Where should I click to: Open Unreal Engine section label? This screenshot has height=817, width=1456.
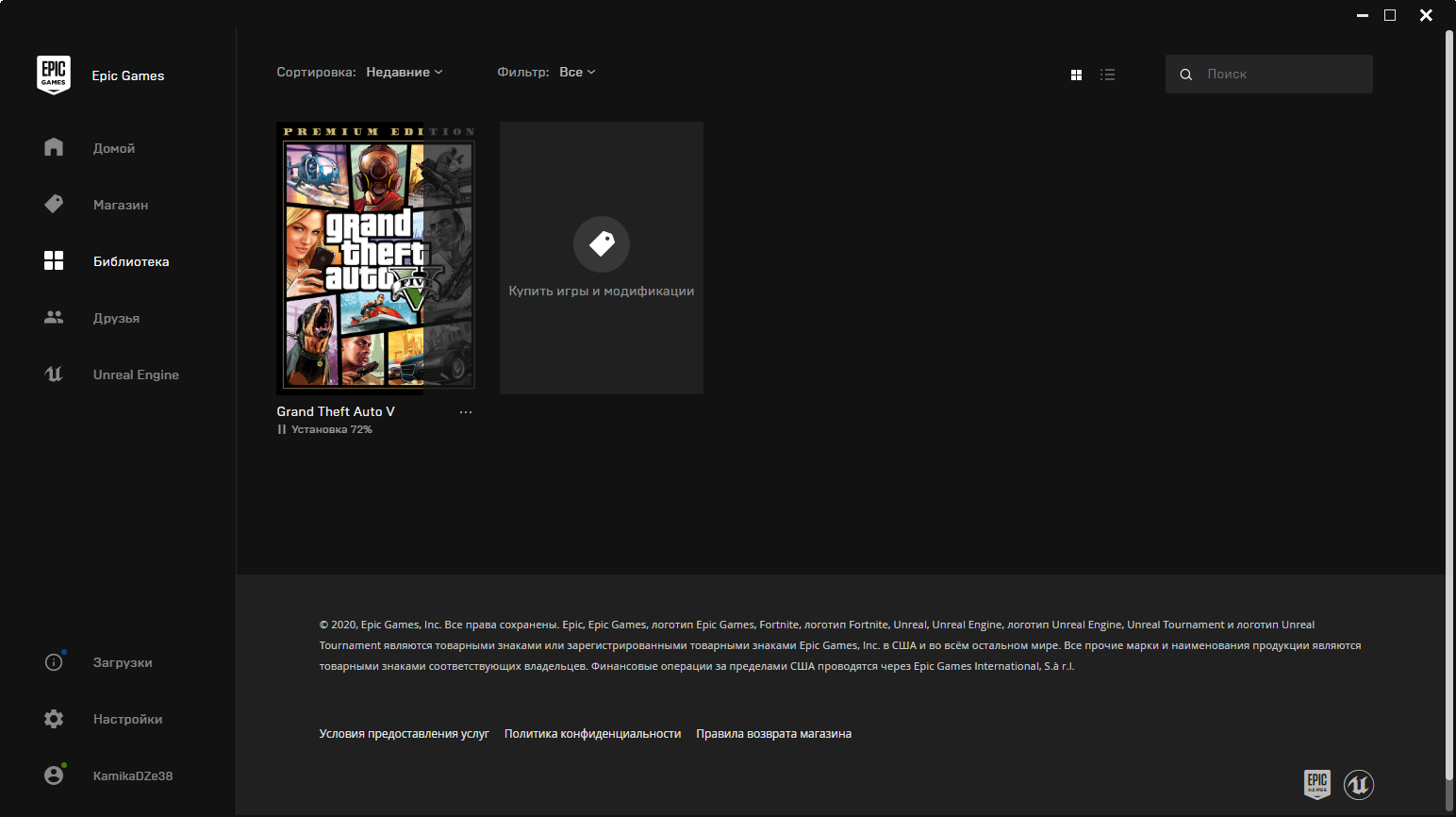click(136, 375)
